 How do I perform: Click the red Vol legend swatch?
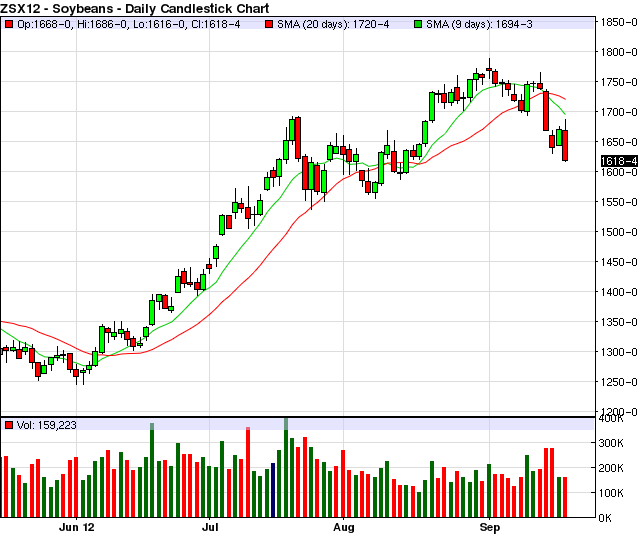tap(9, 425)
